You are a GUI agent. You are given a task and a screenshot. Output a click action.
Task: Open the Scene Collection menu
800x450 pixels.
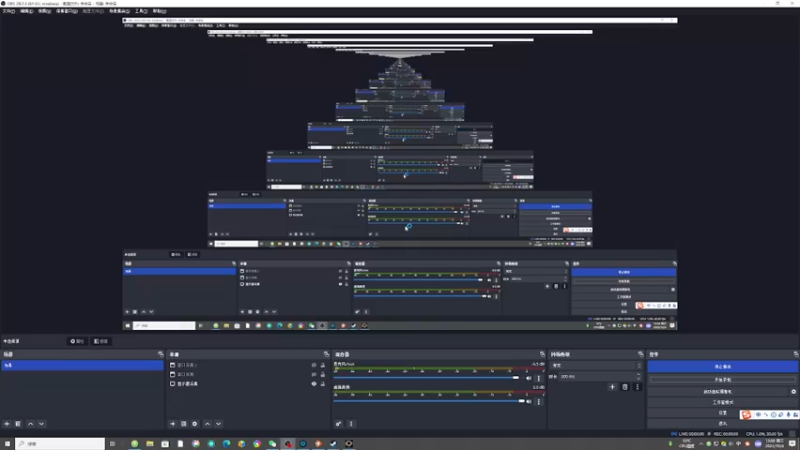[x=119, y=11]
